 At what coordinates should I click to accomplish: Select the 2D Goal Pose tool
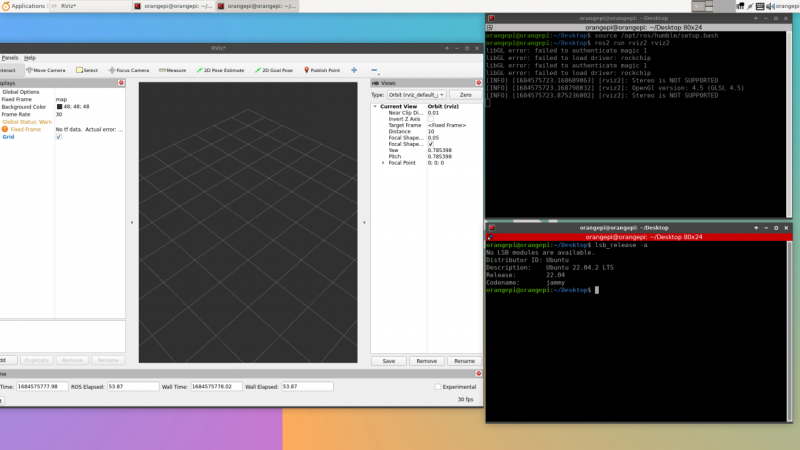point(275,70)
